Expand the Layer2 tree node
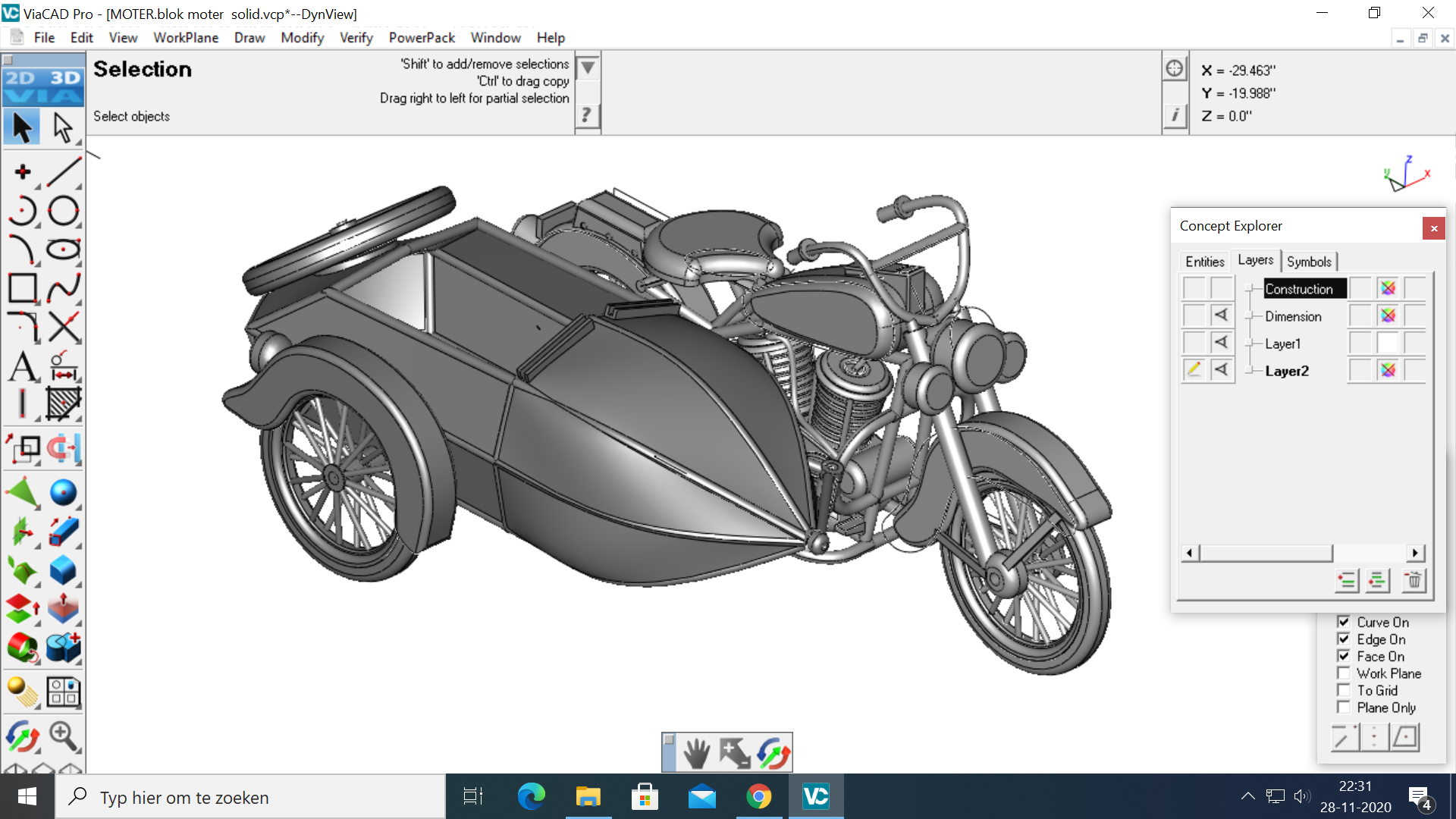Viewport: 1456px width, 819px height. (1250, 371)
